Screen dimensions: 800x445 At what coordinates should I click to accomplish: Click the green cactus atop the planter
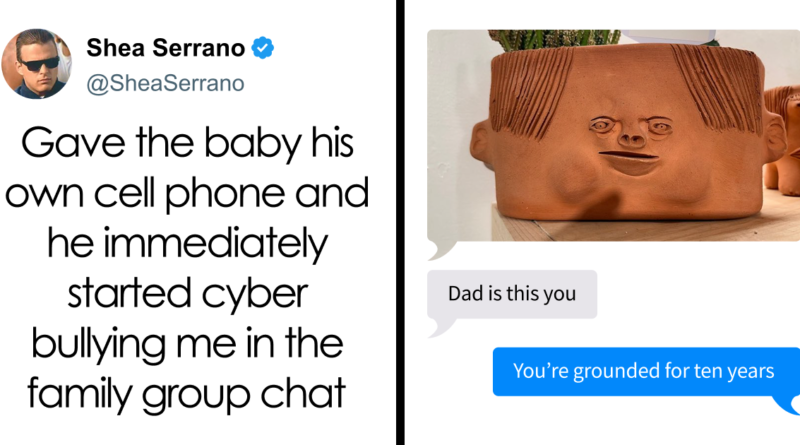554,39
